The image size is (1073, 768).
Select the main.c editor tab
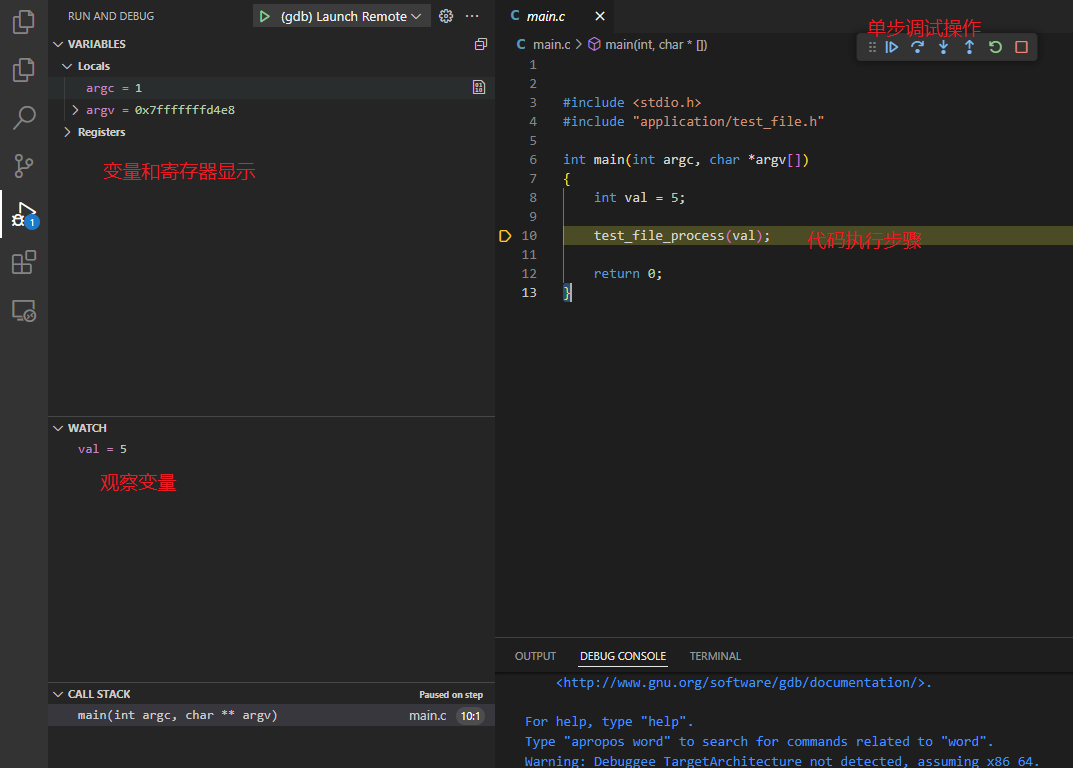[545, 16]
